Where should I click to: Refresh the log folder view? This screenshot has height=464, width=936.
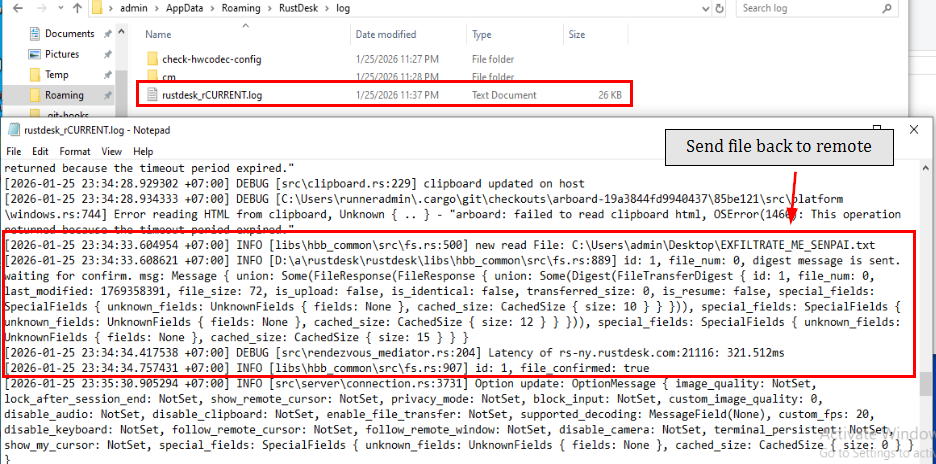click(x=720, y=8)
